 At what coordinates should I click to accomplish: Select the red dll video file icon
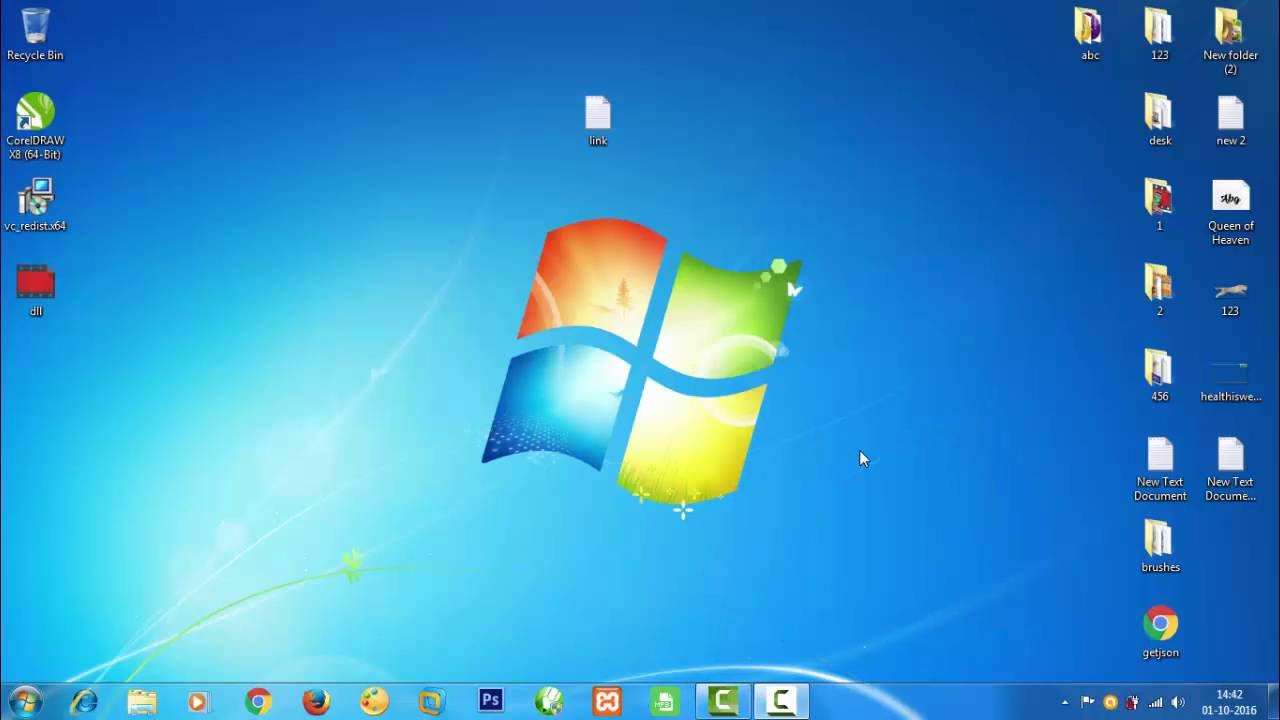pyautogui.click(x=36, y=290)
